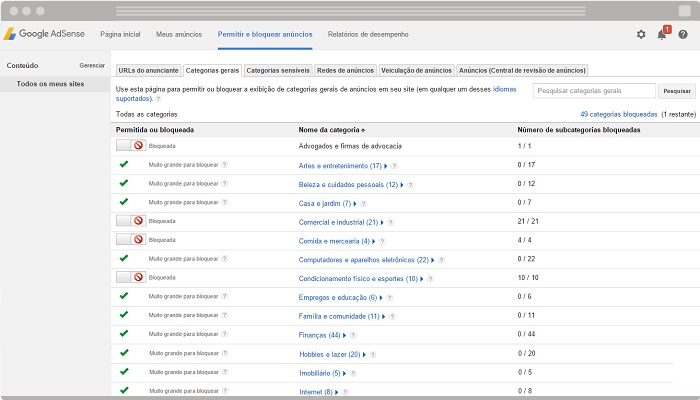Toggle block switch for Advogados e firmas de advocacia
Screen dimensions: 700x400
[131, 146]
